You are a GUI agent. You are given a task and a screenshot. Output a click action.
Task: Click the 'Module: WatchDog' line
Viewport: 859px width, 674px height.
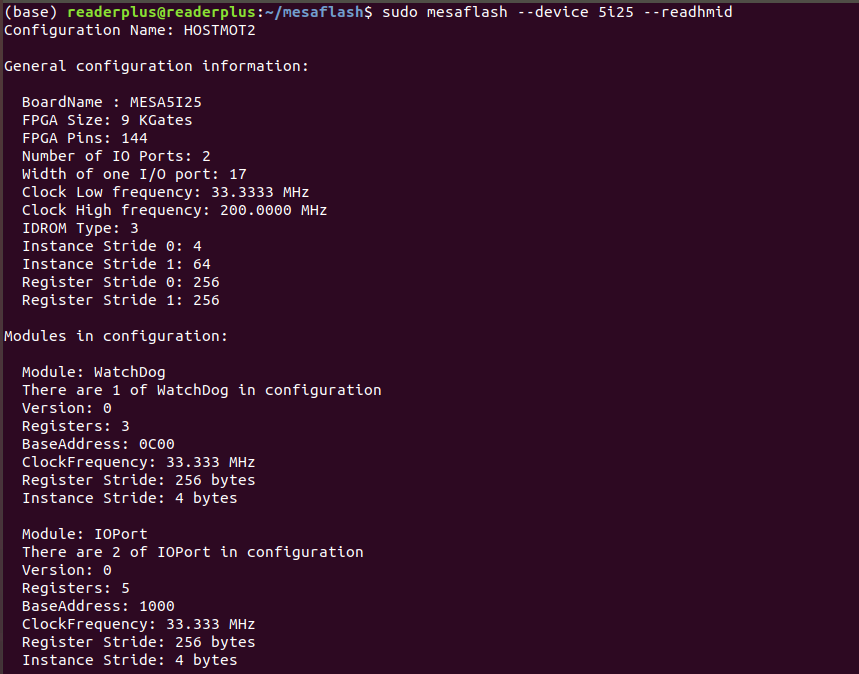coord(94,372)
